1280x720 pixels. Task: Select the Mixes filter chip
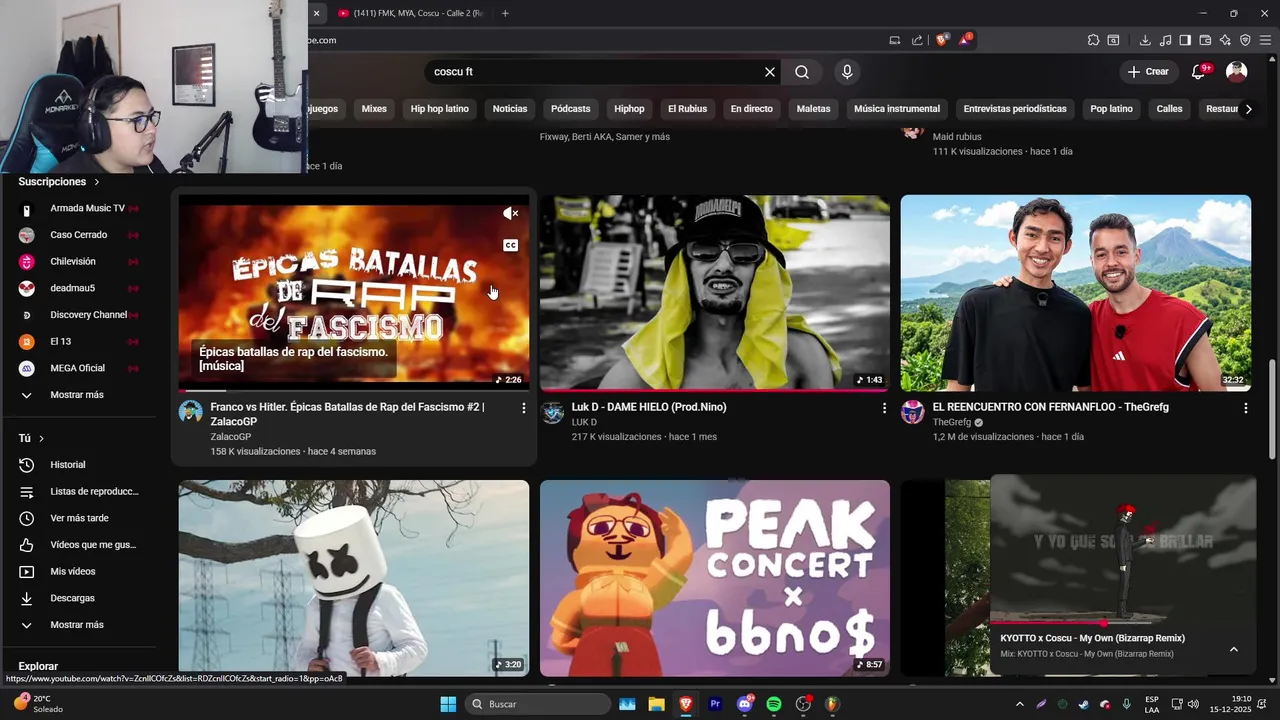point(374,109)
